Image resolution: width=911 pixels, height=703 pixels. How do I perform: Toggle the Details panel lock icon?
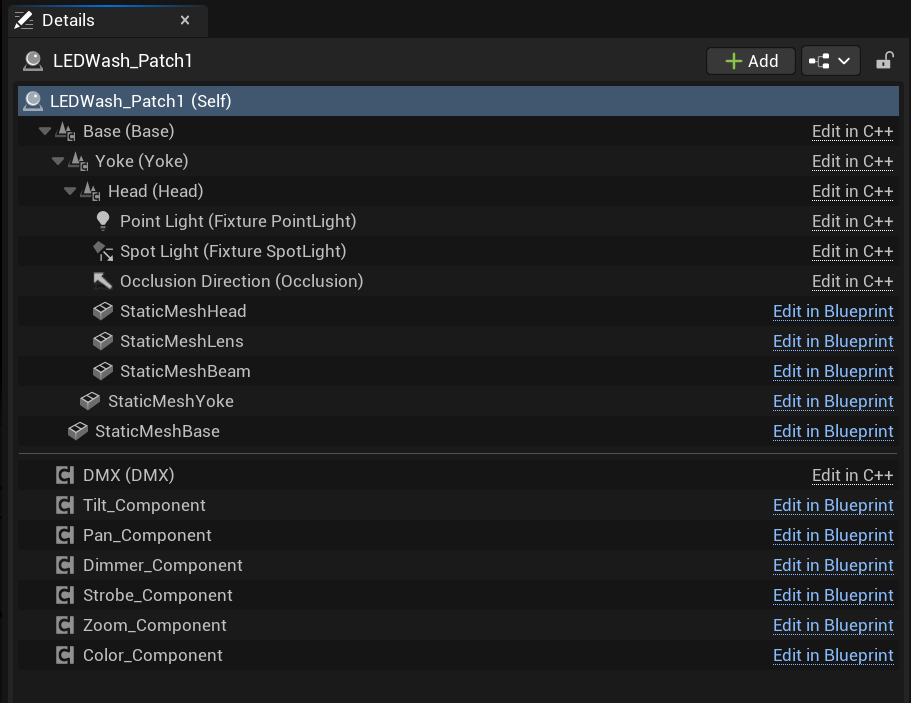tap(884, 60)
